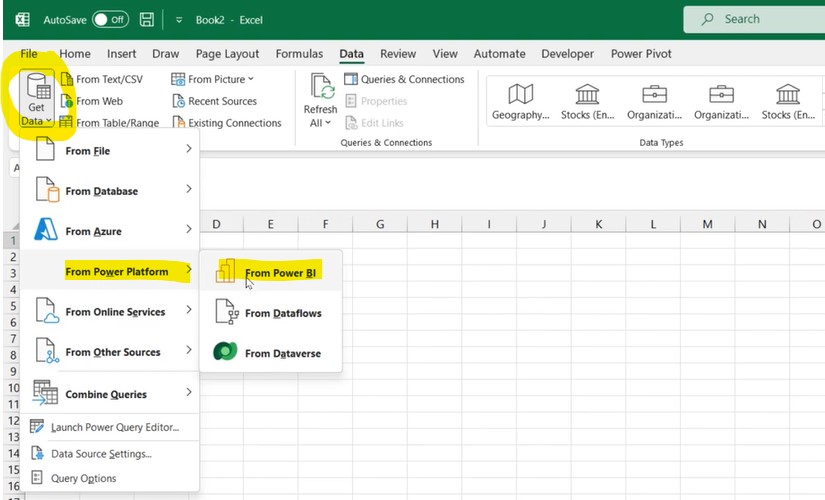Expand the Combine Queries submenu
The image size is (825, 500).
point(110,394)
